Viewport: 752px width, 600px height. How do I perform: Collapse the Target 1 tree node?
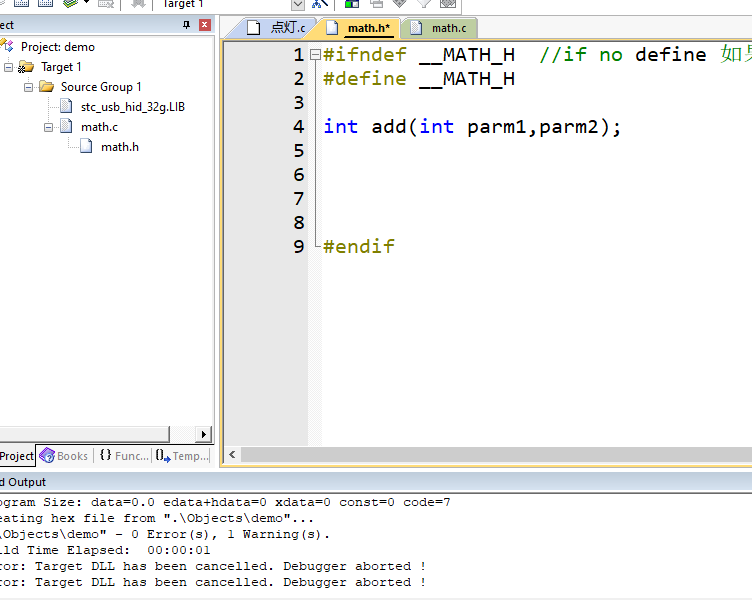click(9, 67)
